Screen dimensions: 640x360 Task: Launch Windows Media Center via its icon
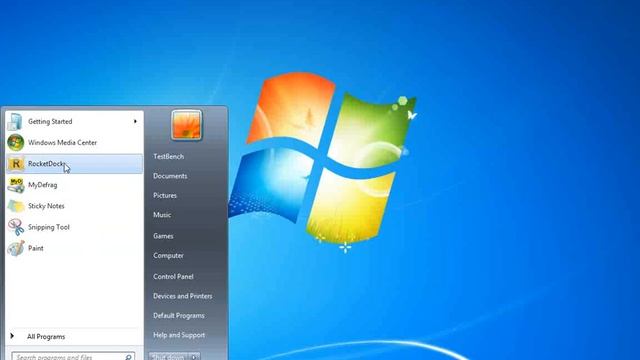coord(16,142)
